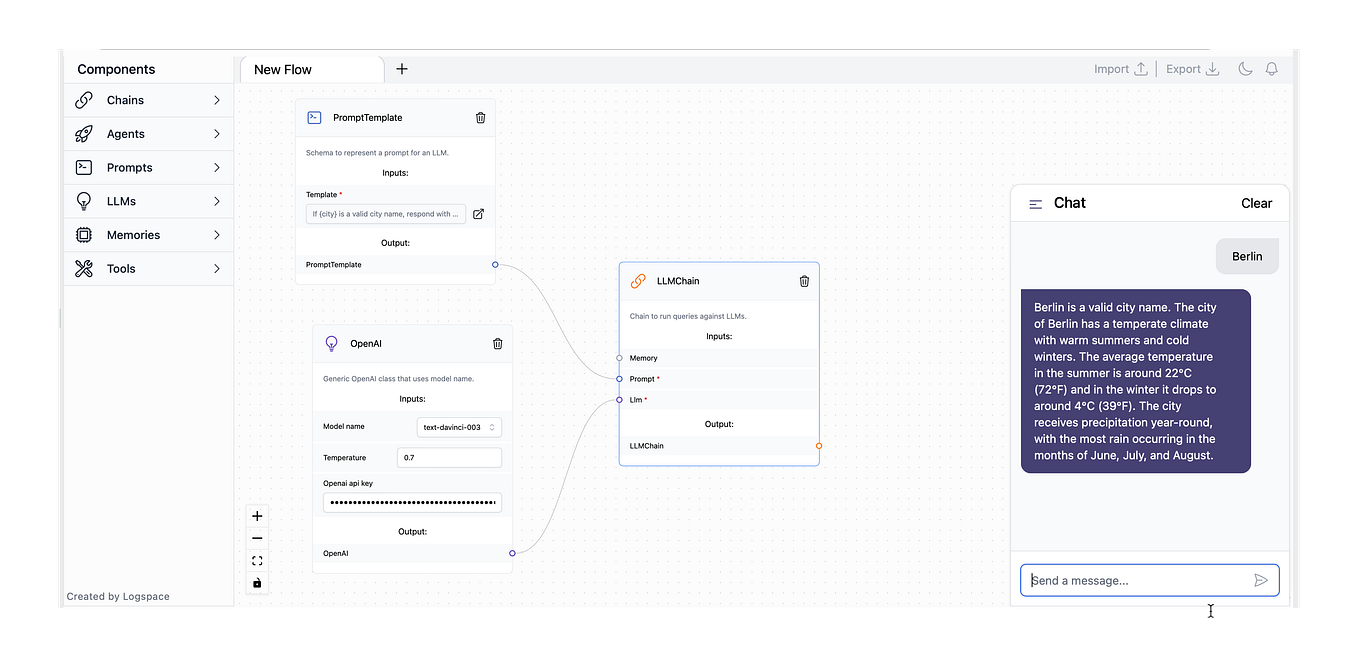This screenshot has height=663, width=1358.
Task: Expand the Chains category chevron
Action: pos(217,100)
